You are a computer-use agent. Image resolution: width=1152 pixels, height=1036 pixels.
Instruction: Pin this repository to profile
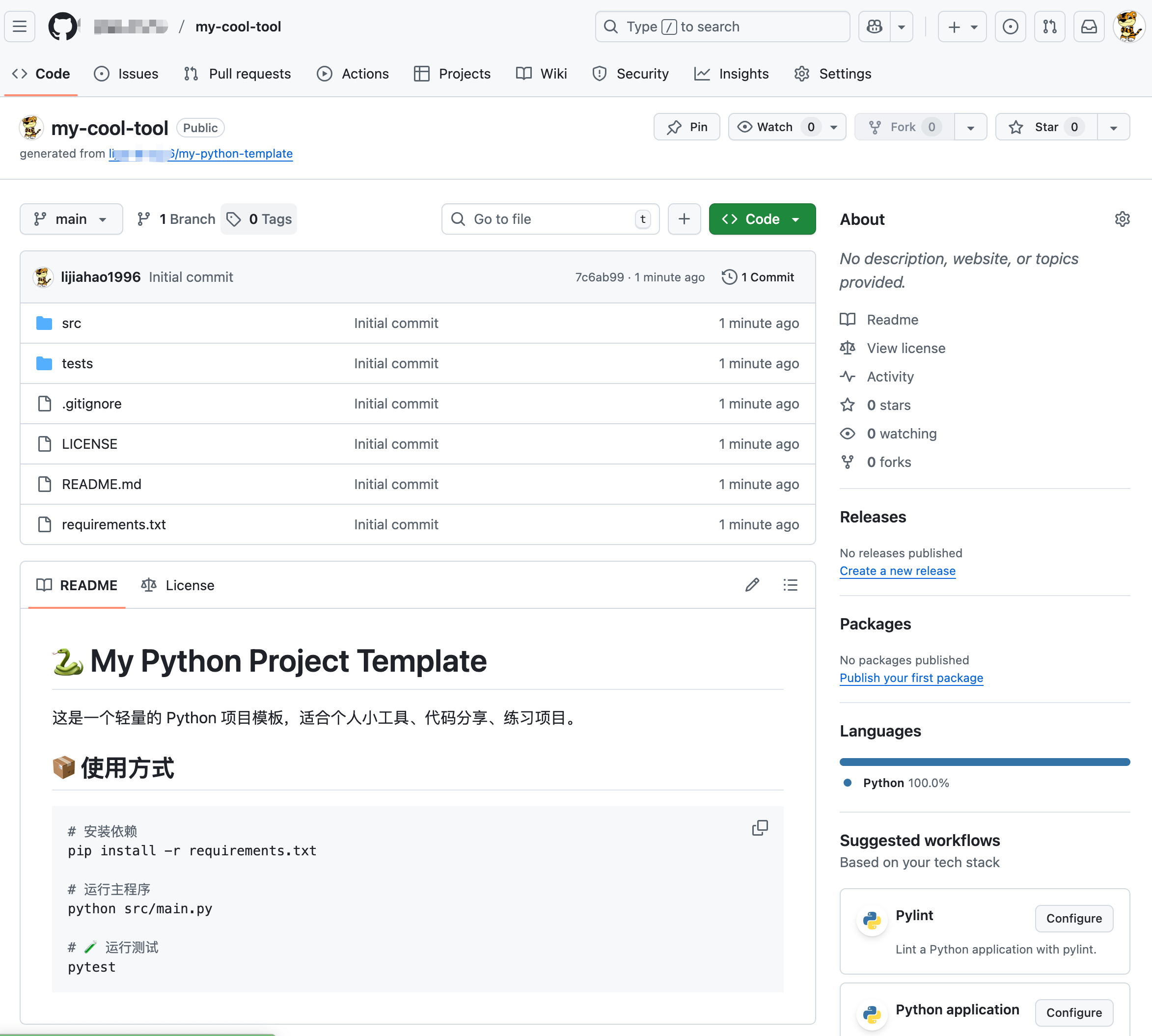click(687, 127)
